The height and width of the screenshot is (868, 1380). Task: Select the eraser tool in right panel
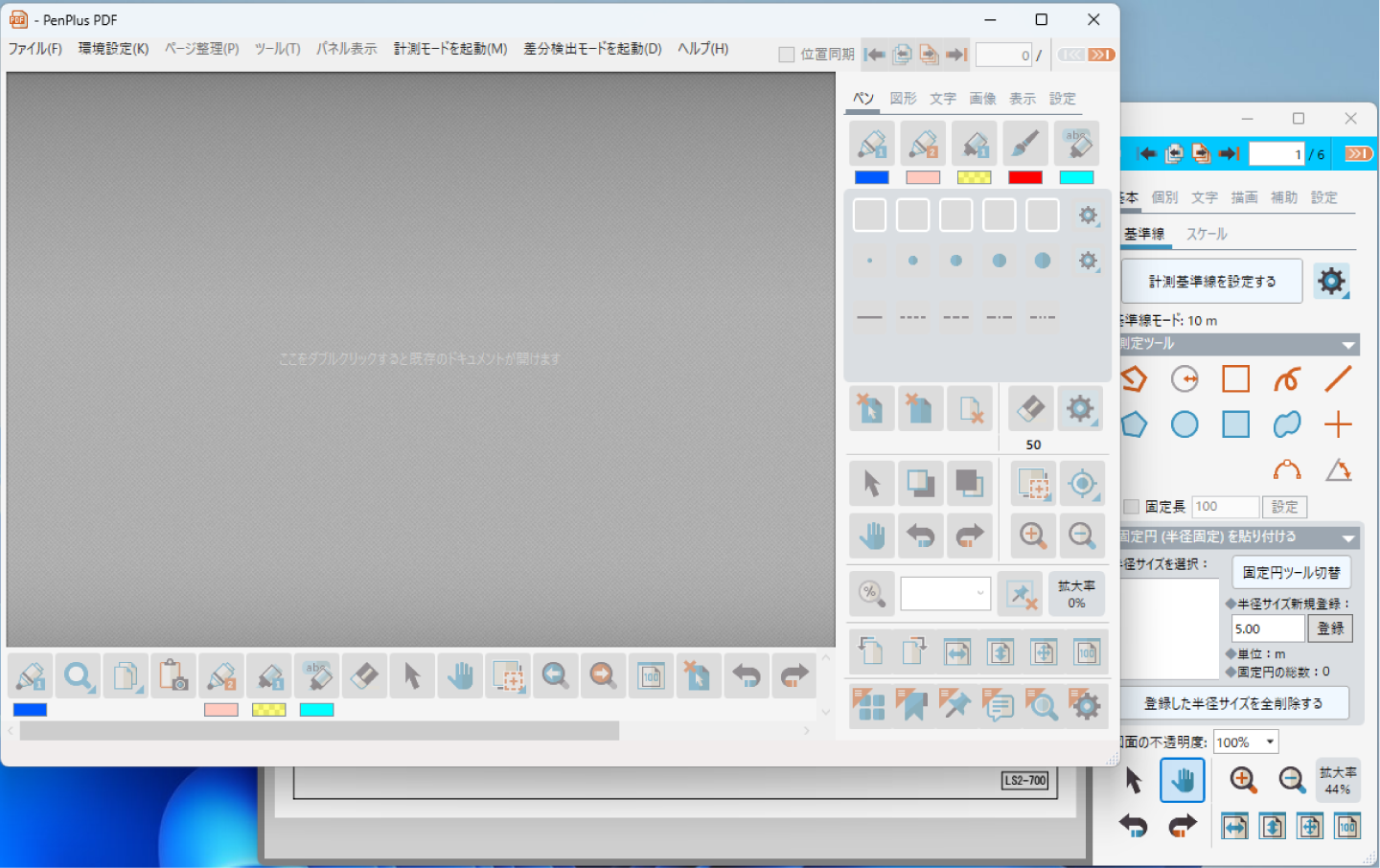tap(1030, 409)
